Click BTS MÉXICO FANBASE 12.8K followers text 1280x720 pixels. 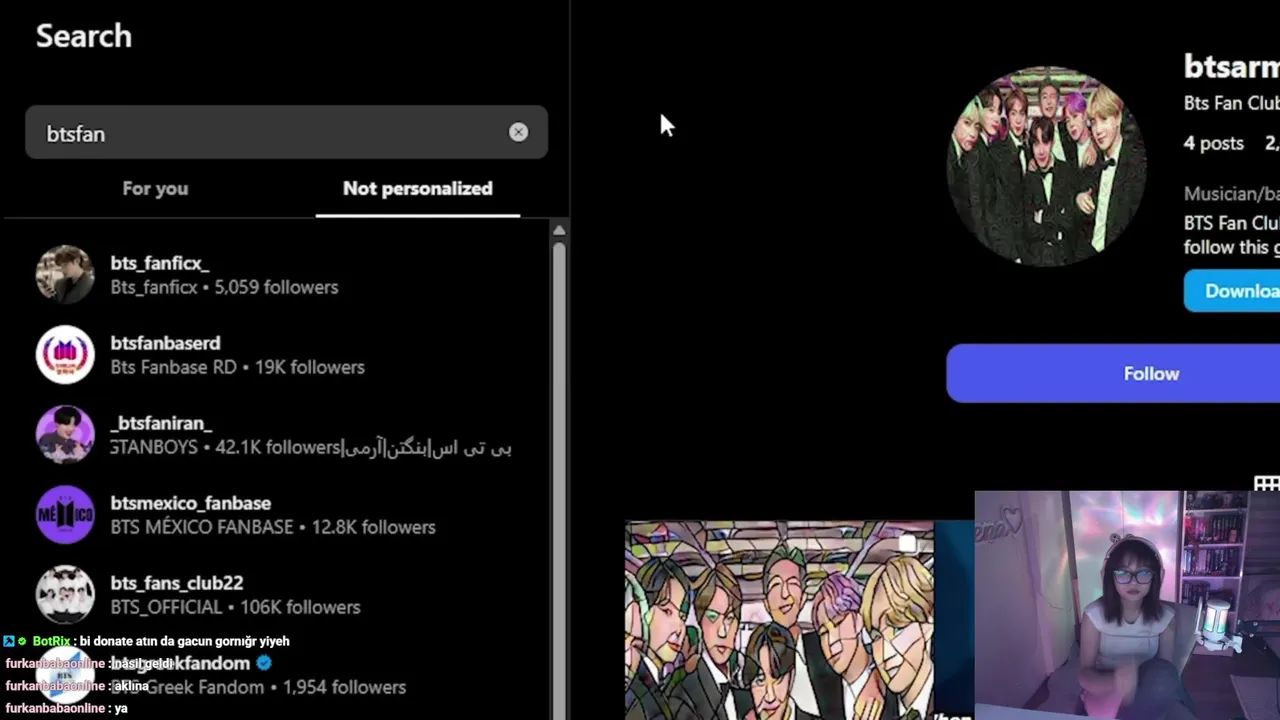pos(273,527)
